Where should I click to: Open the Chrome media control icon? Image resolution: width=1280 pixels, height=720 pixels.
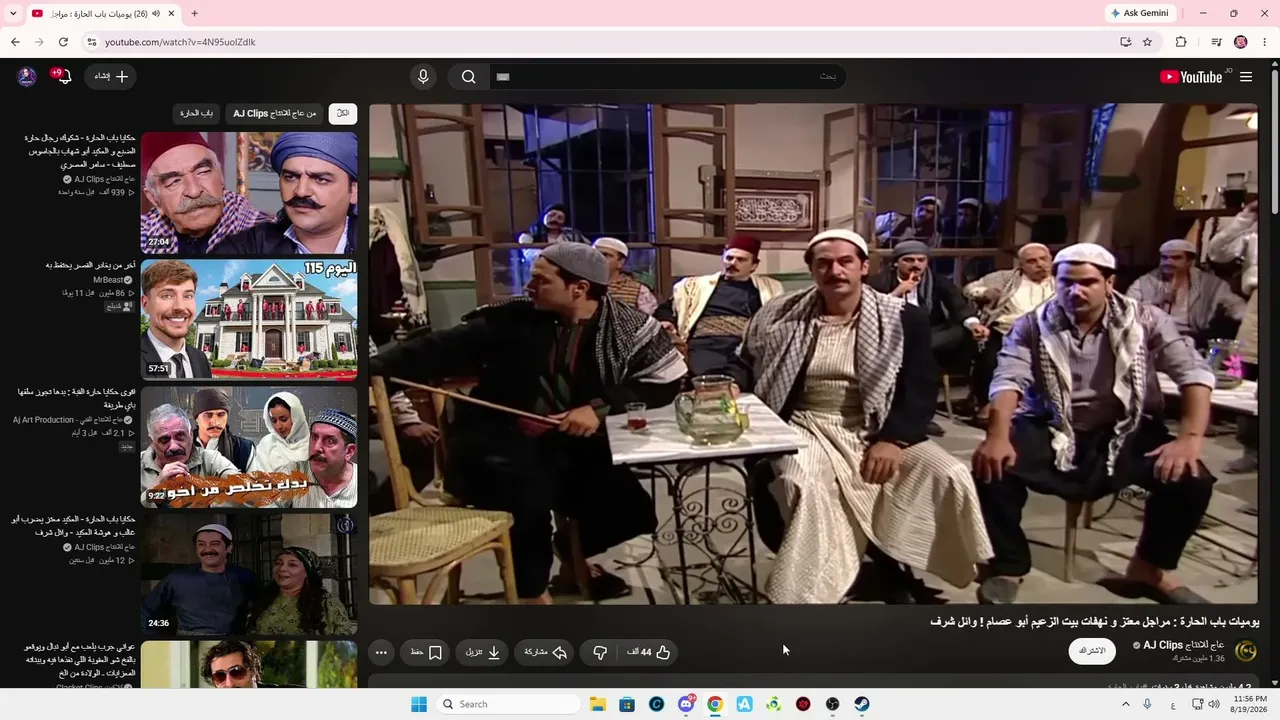tap(1216, 42)
